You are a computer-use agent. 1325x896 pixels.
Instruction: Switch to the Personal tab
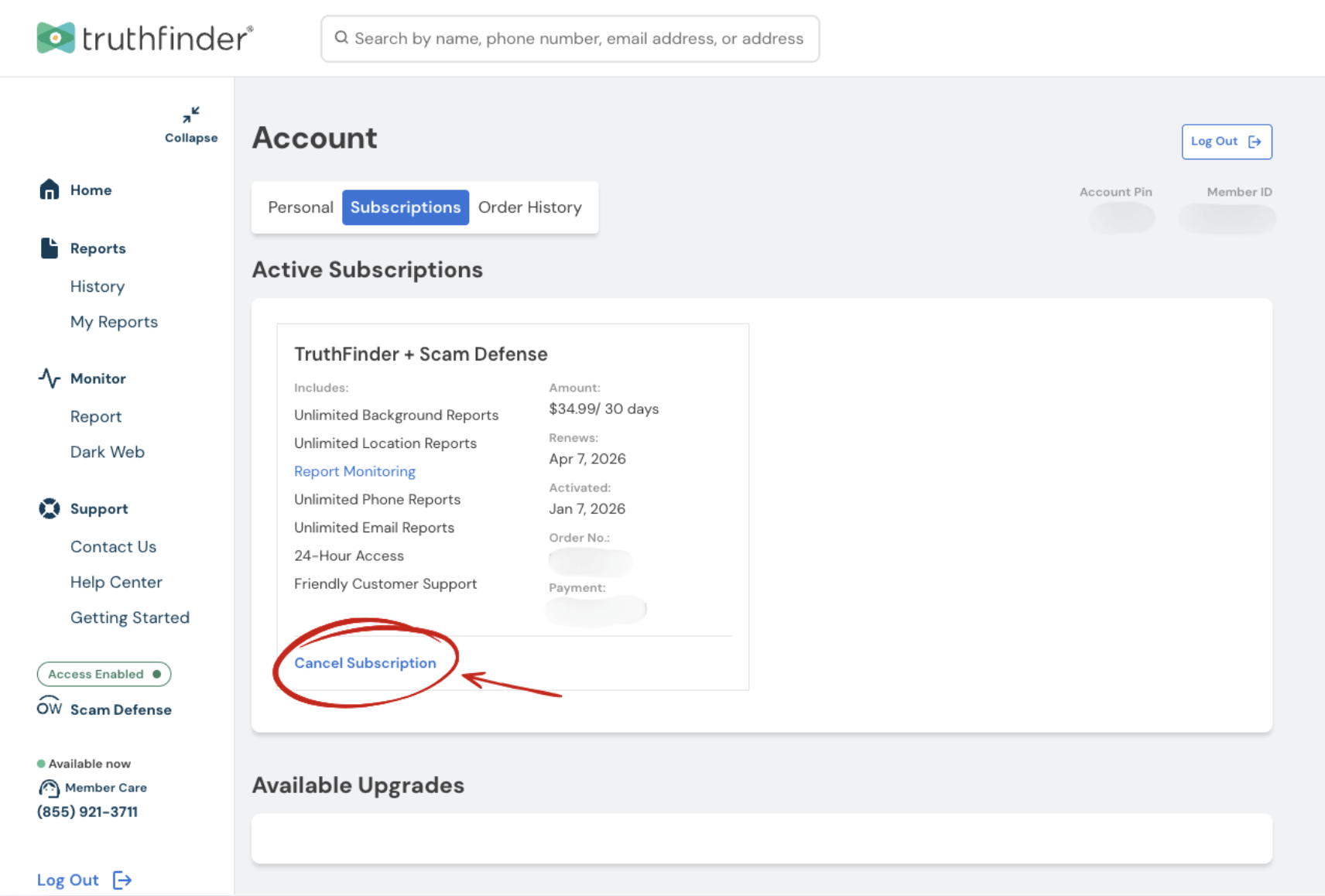300,207
